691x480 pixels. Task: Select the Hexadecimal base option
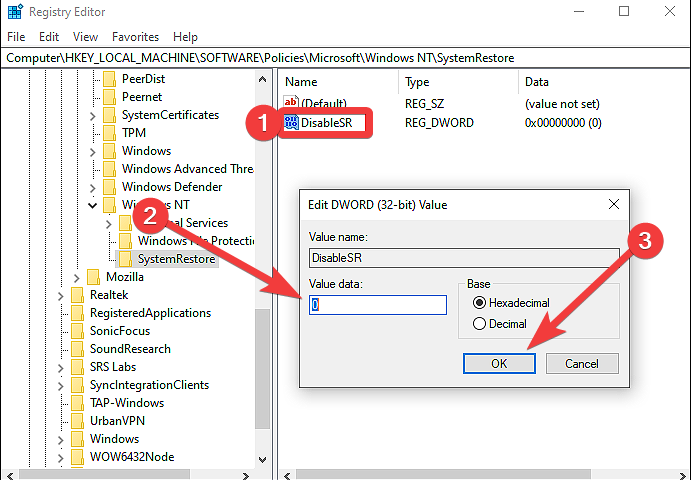click(479, 303)
